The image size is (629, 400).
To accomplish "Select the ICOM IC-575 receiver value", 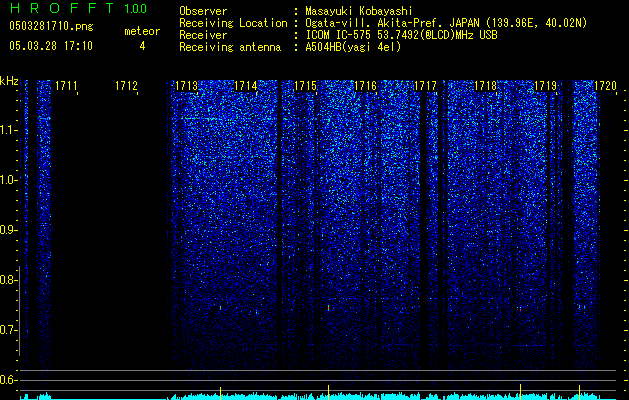I will click(x=401, y=35).
